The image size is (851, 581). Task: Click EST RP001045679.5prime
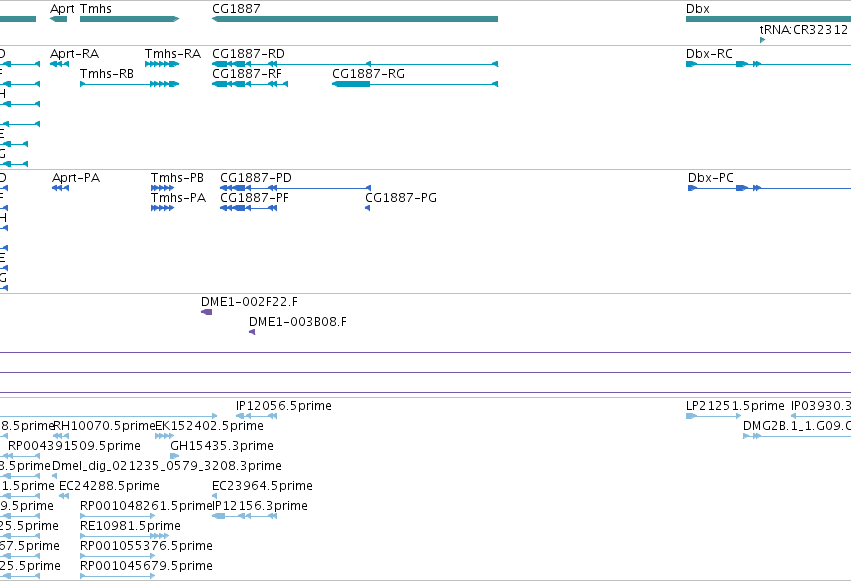tap(146, 566)
